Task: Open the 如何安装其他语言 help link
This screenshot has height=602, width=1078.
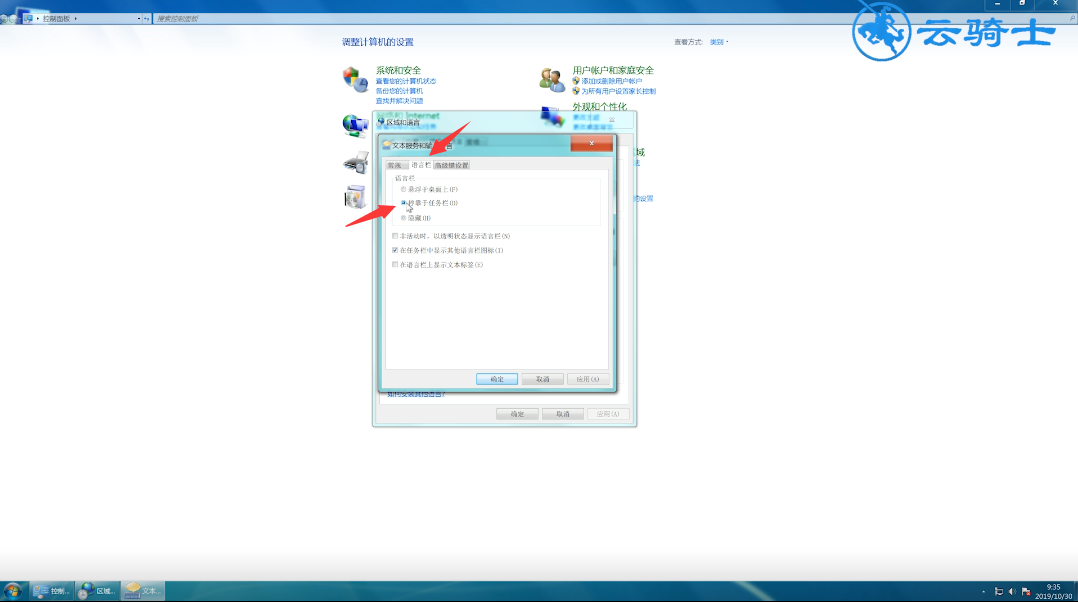Action: click(x=416, y=394)
